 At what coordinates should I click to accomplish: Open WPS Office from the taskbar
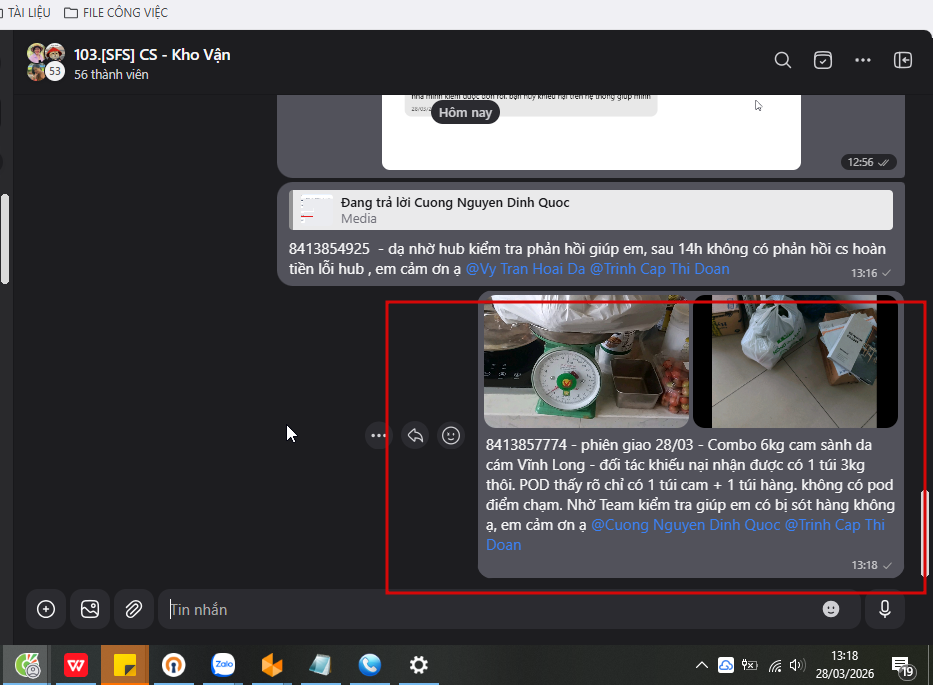click(76, 665)
